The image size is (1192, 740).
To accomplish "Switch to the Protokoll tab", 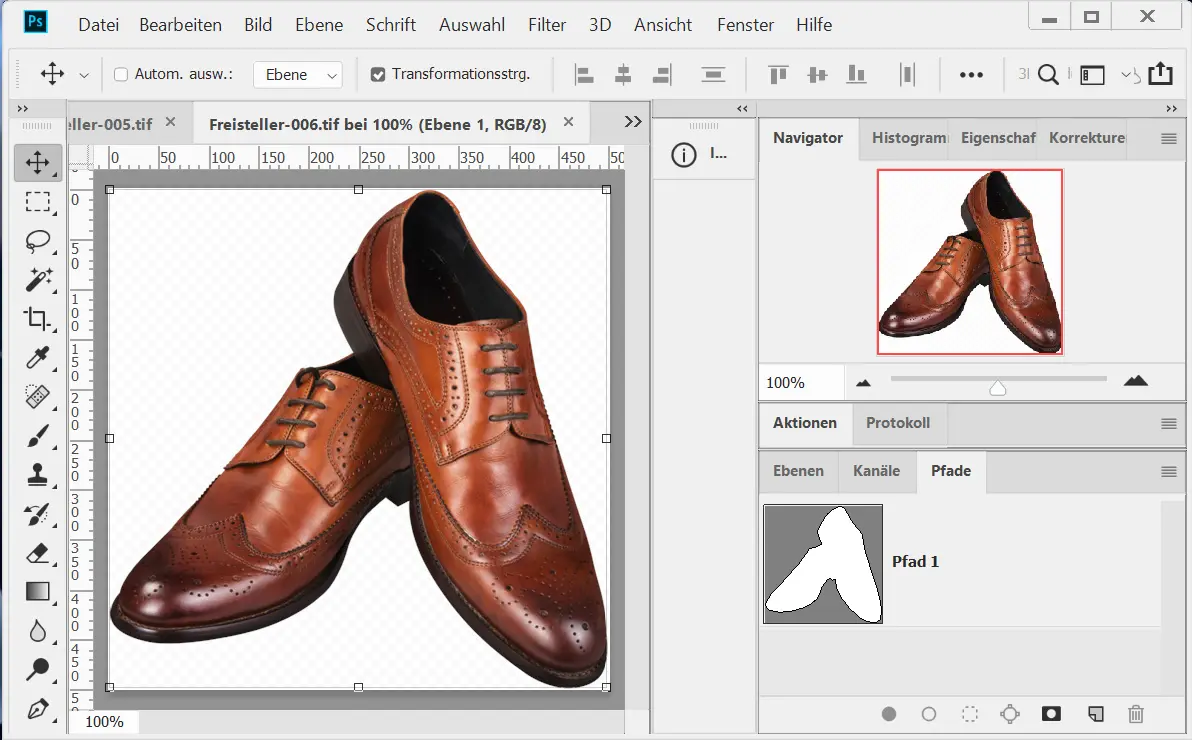I will click(x=897, y=423).
